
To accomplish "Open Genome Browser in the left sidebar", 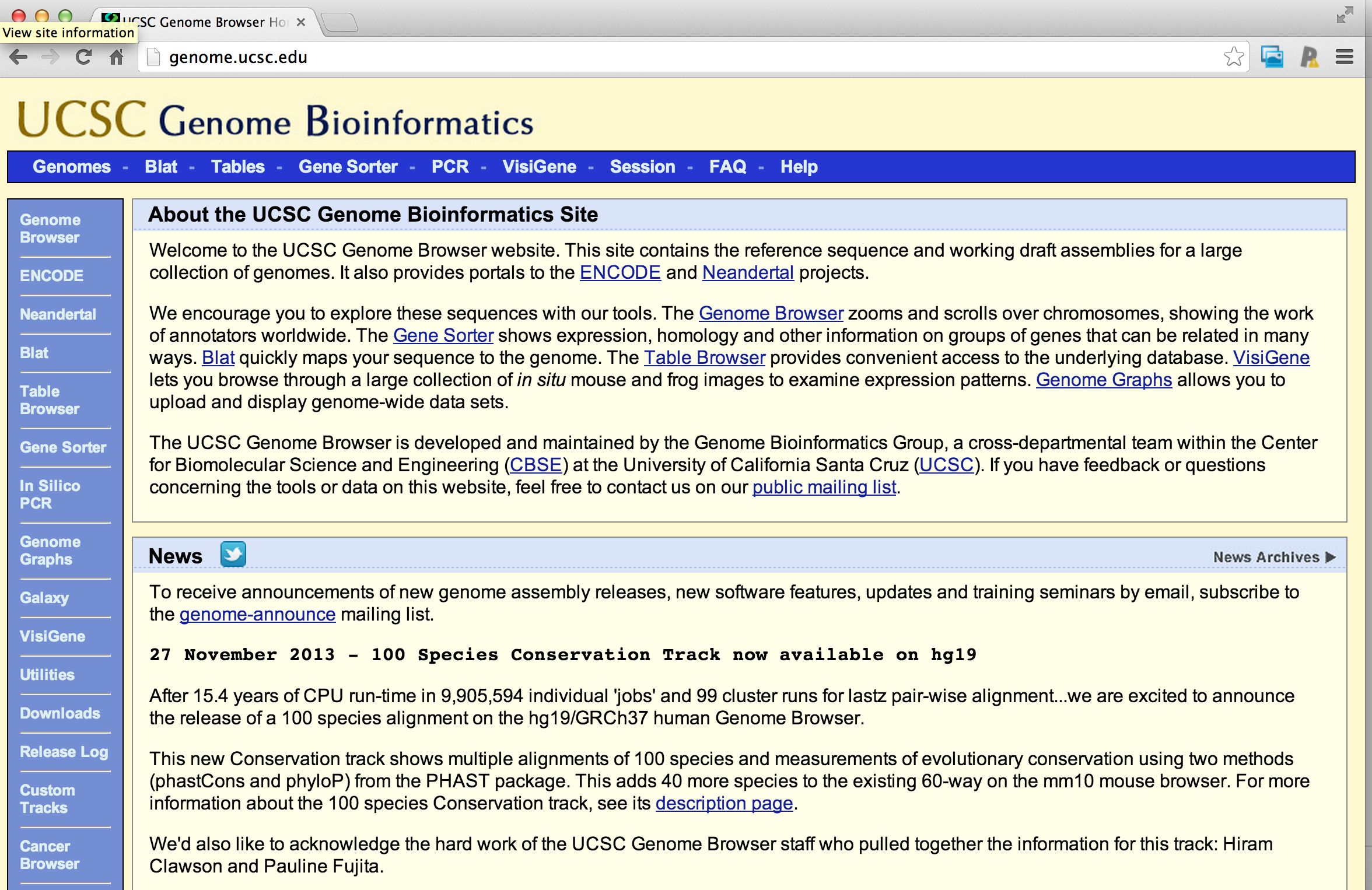I will click(x=50, y=229).
